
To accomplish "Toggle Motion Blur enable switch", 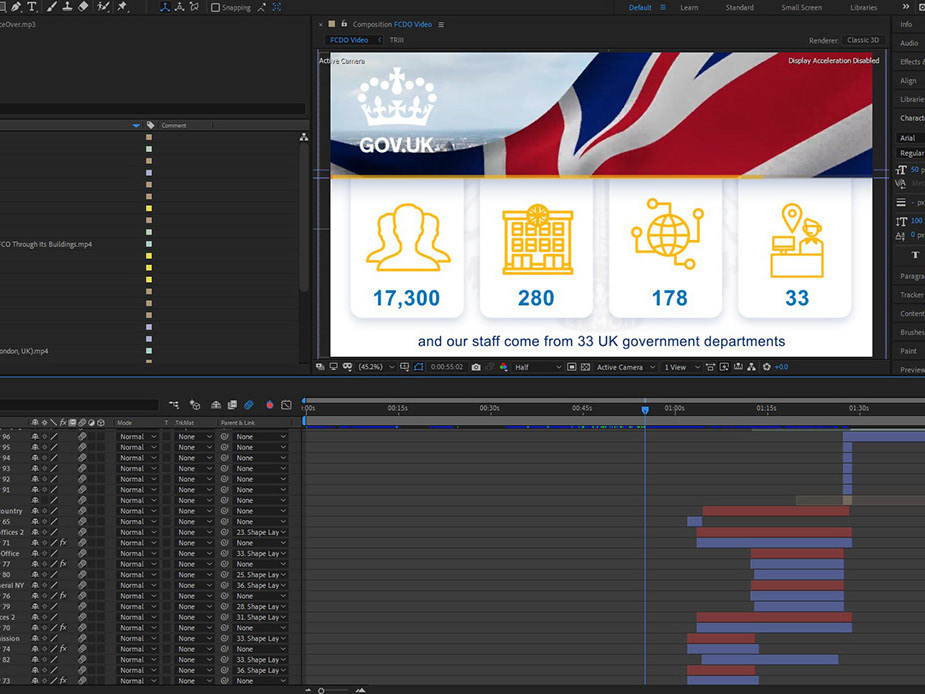I will click(x=249, y=405).
